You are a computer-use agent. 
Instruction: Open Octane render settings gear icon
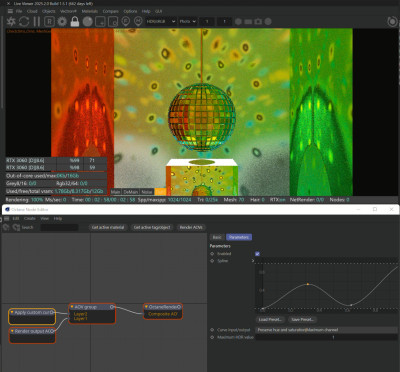[62, 22]
